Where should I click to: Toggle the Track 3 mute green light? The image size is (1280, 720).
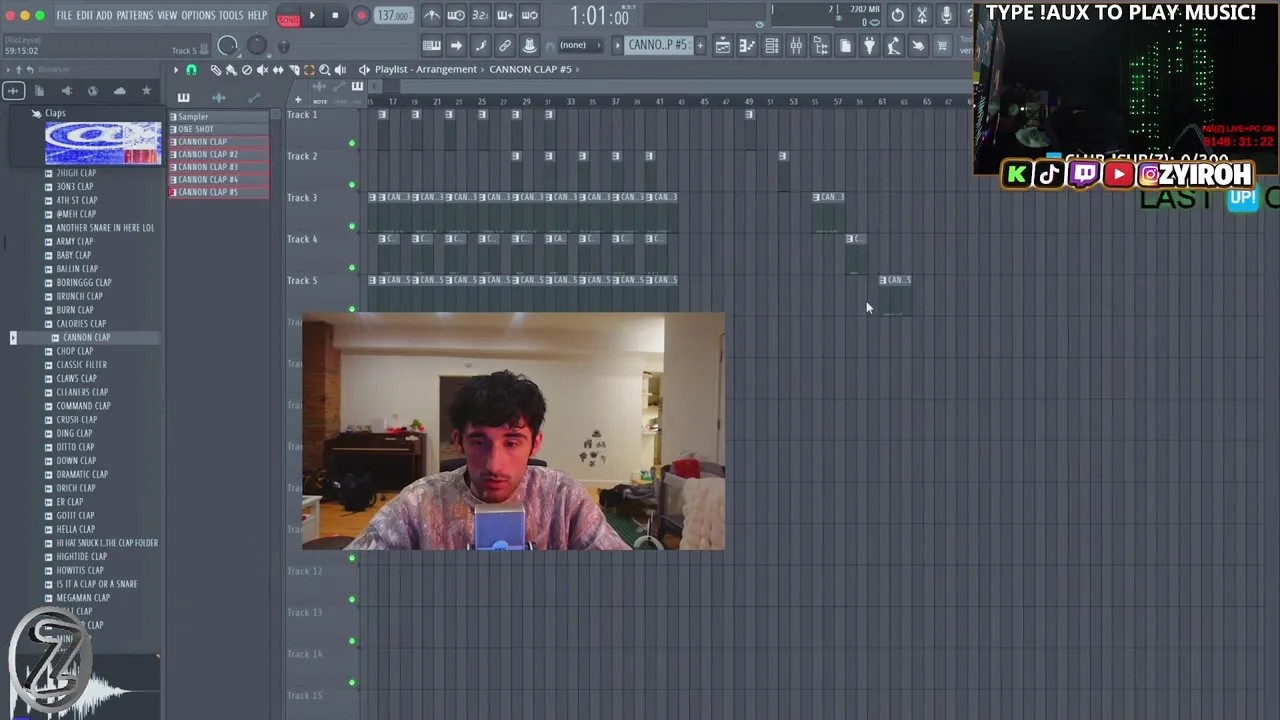click(351, 226)
